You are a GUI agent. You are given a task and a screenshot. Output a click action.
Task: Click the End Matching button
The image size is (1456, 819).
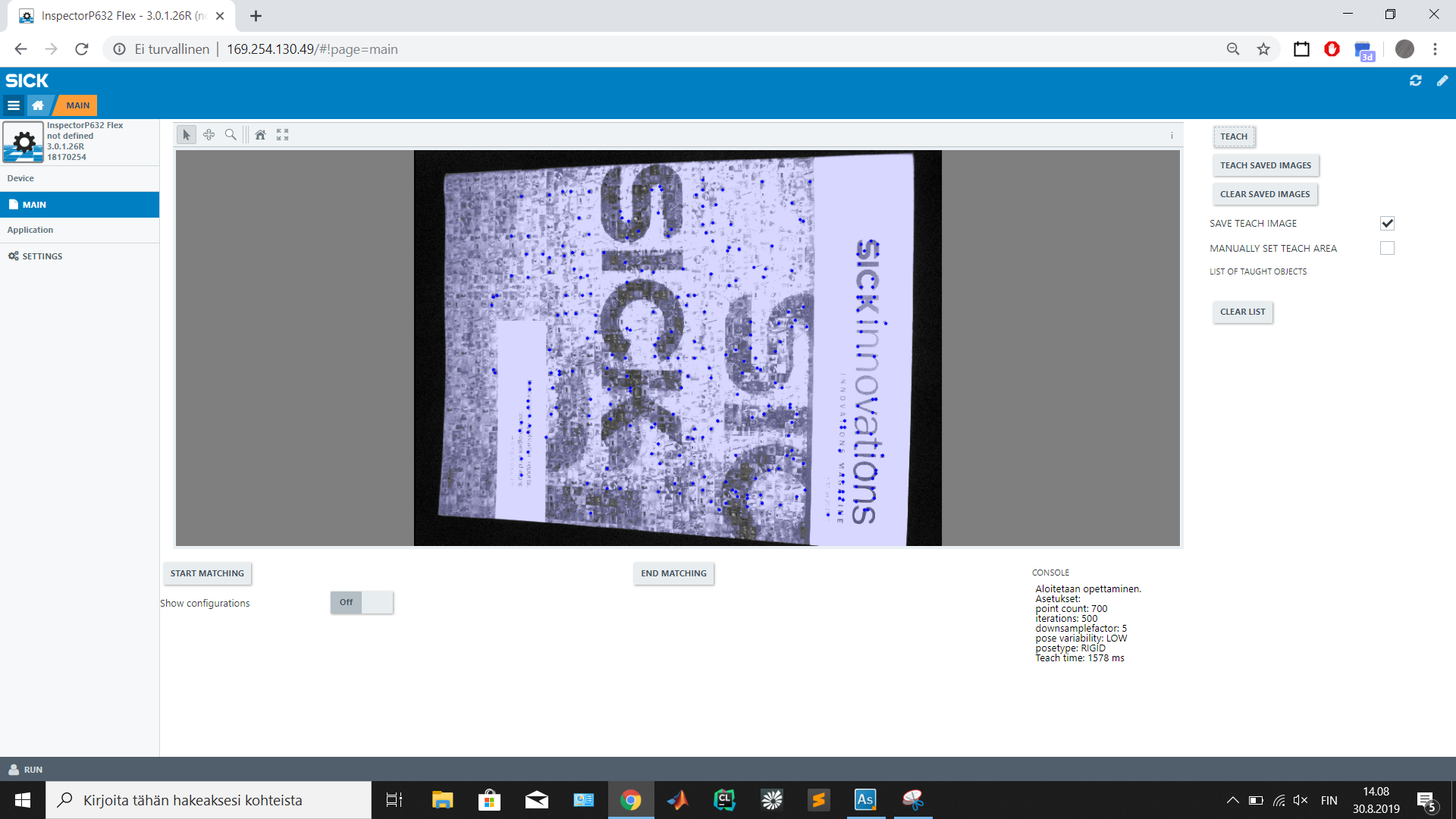pos(673,573)
